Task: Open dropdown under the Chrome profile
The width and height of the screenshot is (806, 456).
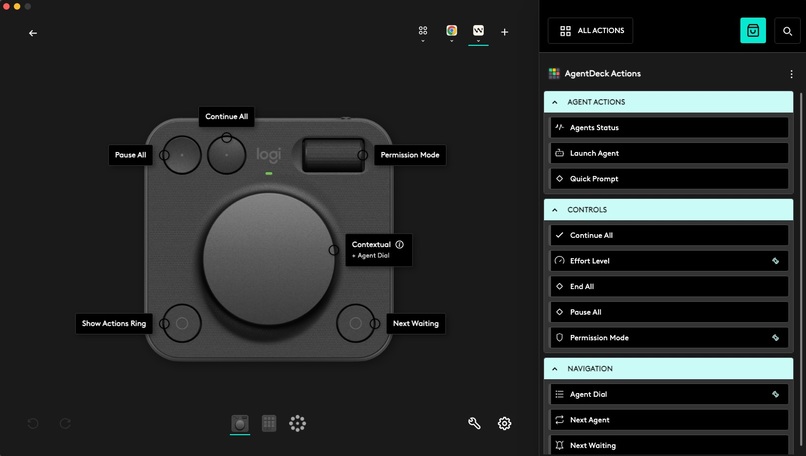Action: (451, 41)
